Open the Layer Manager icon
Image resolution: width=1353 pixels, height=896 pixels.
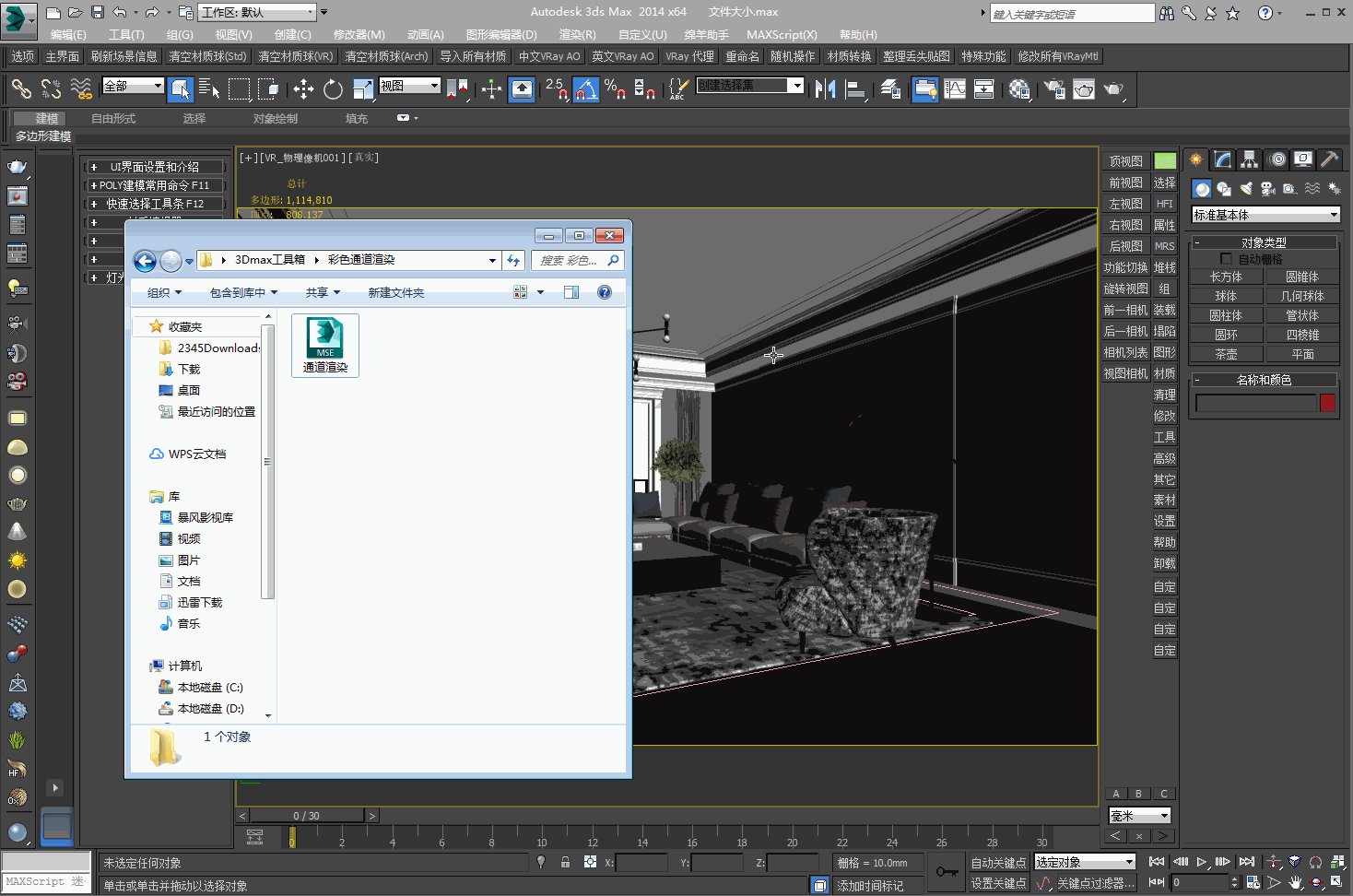pos(890,88)
